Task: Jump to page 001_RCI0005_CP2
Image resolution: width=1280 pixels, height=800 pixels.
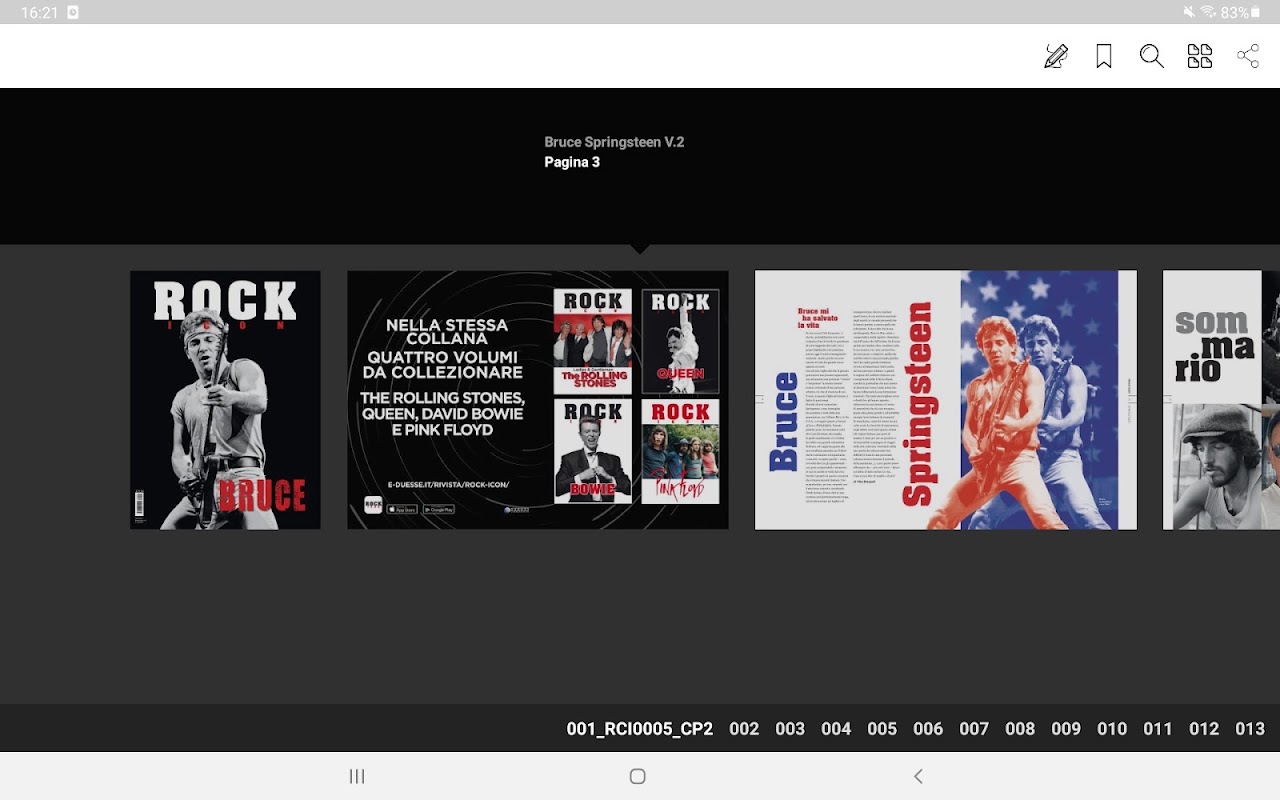Action: [x=640, y=729]
